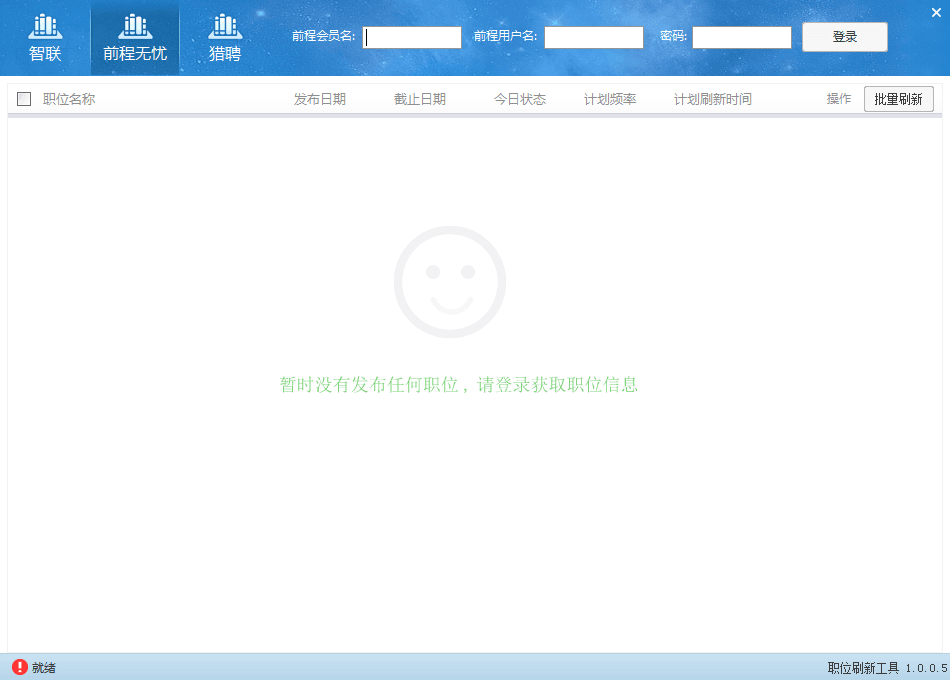950x680 pixels.
Task: Click the 前程用户名 text box
Action: tap(594, 37)
